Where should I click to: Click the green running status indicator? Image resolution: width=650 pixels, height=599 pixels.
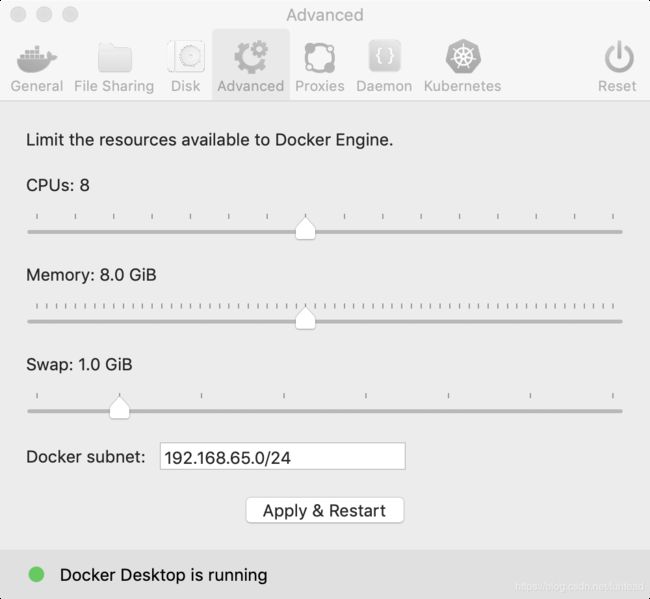tap(36, 574)
